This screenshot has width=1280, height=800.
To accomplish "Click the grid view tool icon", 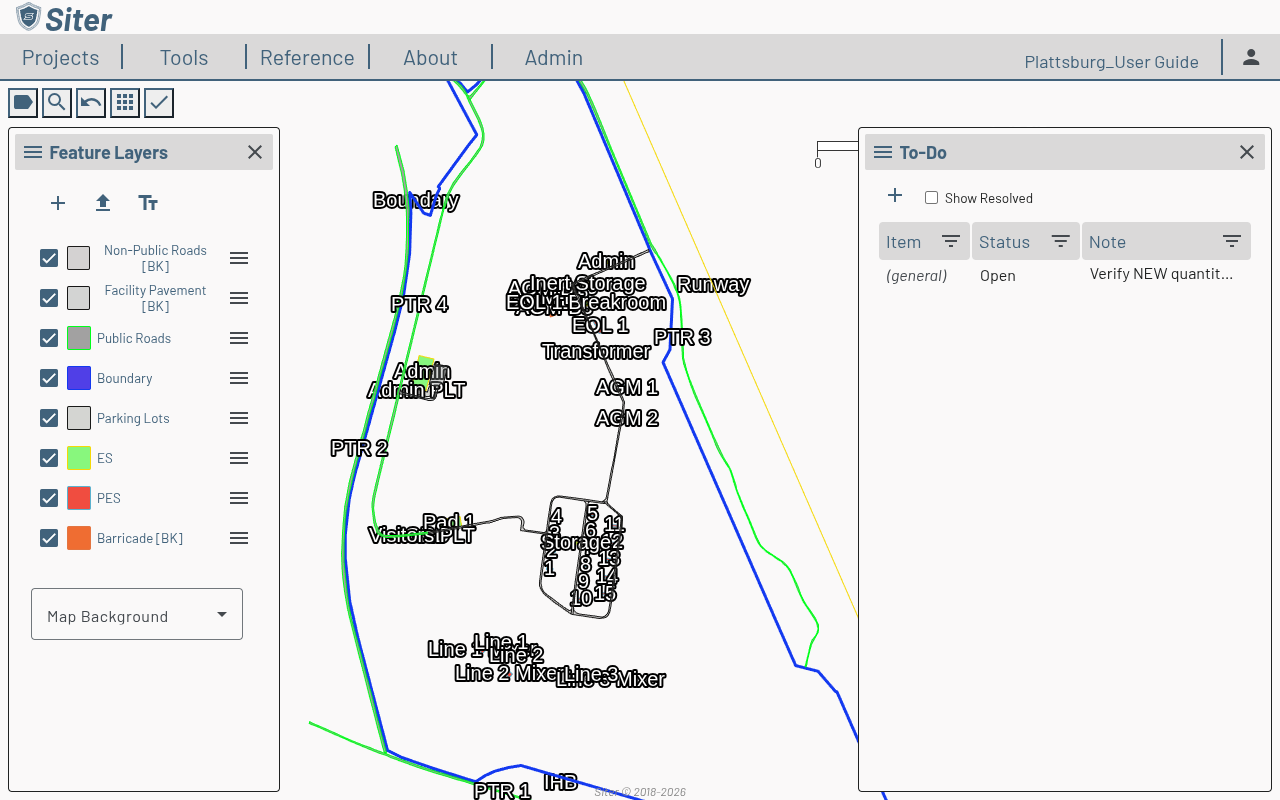I will 125,102.
